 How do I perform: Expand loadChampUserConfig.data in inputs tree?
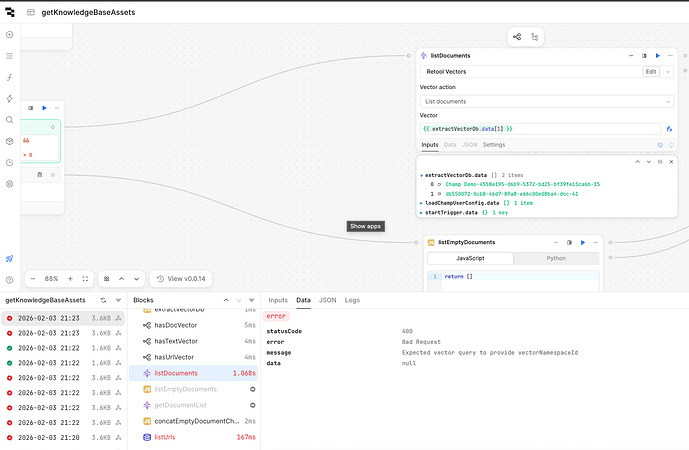(421, 203)
